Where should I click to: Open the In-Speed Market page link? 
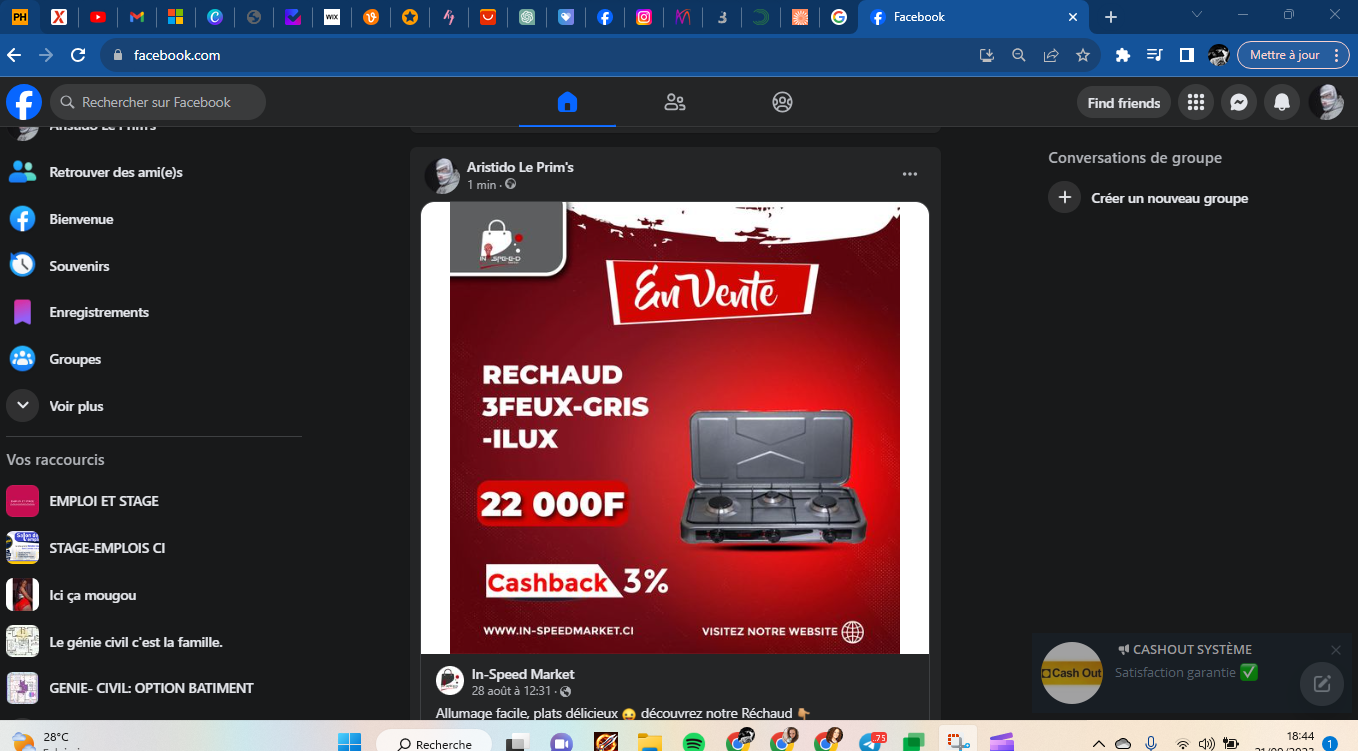(523, 674)
